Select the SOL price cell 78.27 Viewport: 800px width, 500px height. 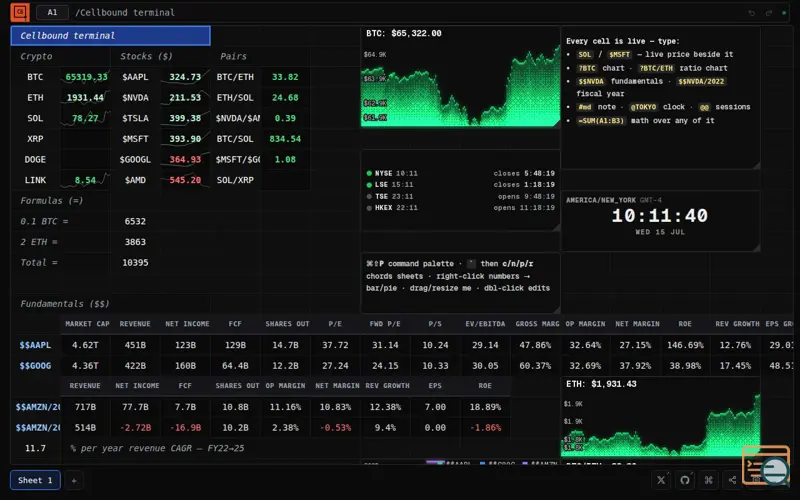pos(86,118)
